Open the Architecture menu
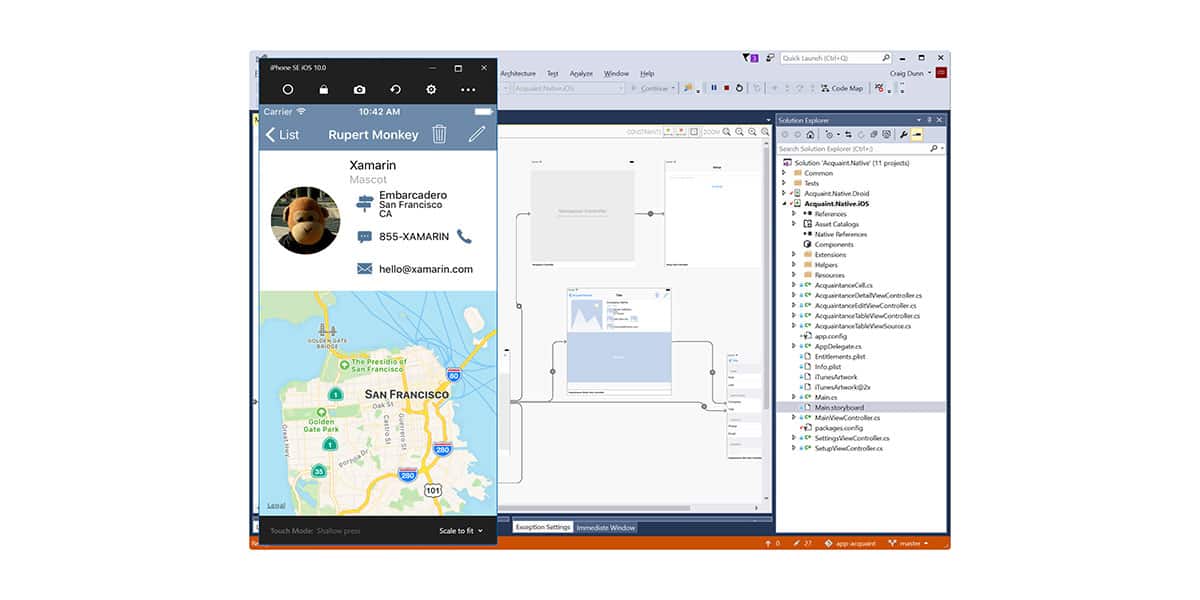 tap(518, 73)
